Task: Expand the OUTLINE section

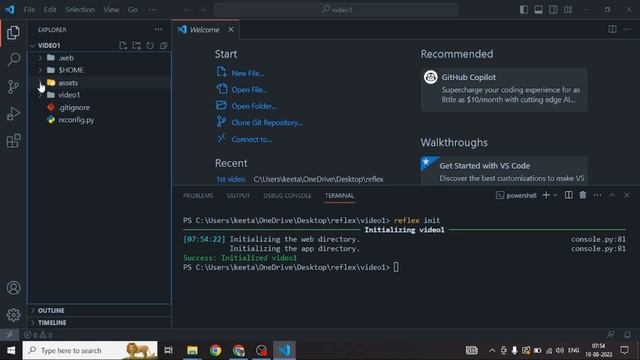Action: (99, 310)
